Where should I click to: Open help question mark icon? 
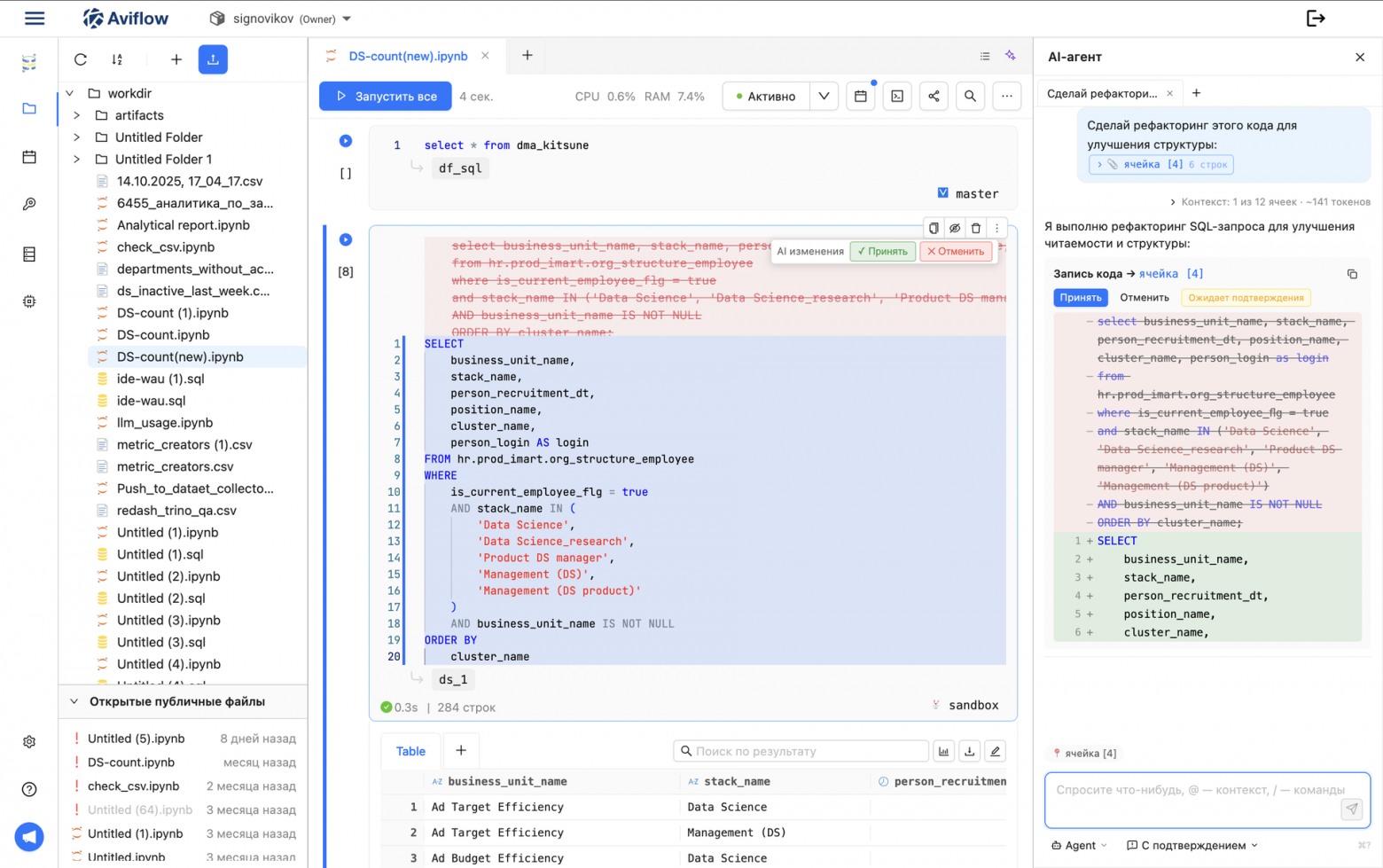[x=29, y=789]
